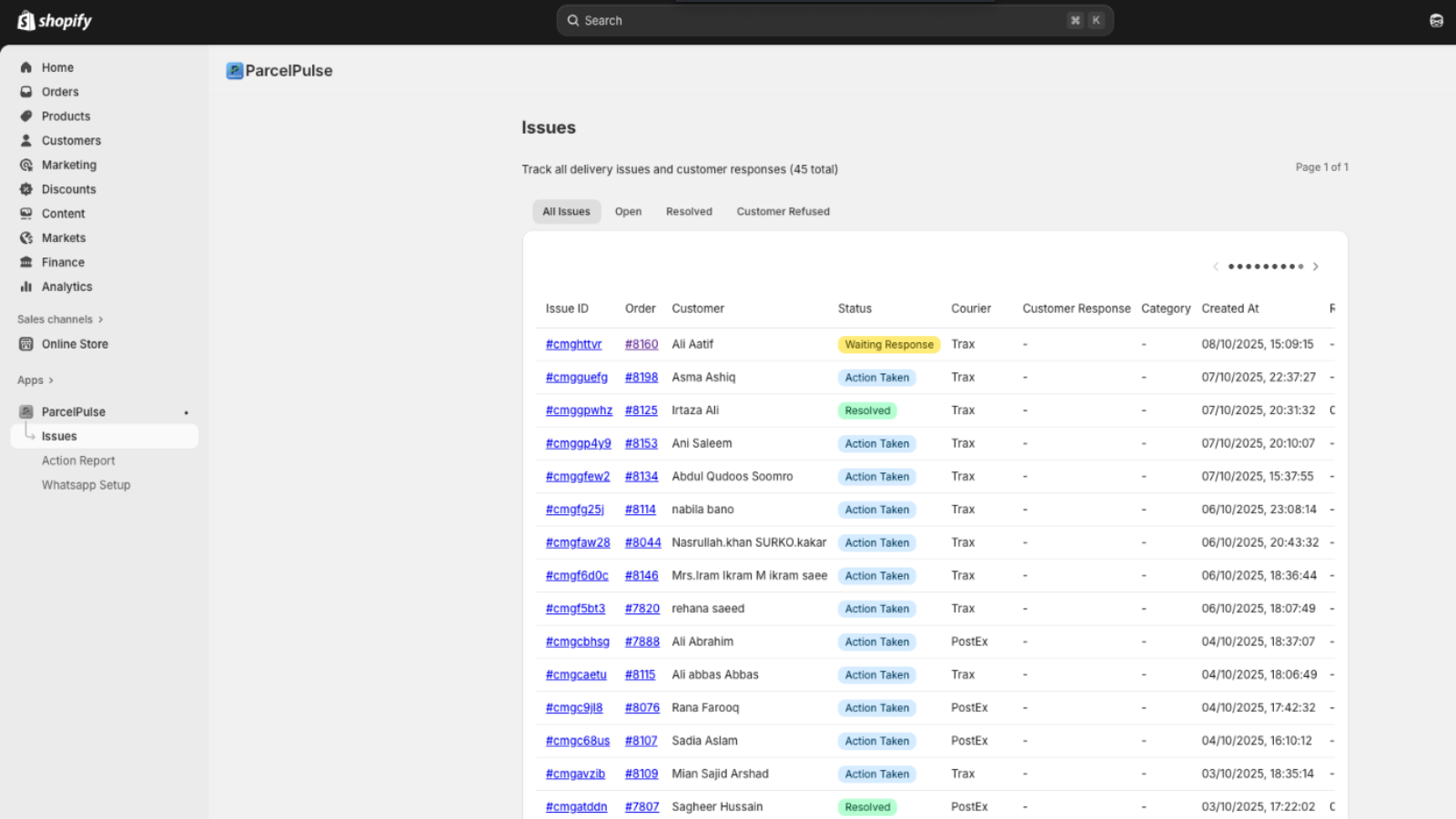Viewport: 1456px width, 819px height.
Task: Switch to the Open issues tab
Action: click(628, 212)
